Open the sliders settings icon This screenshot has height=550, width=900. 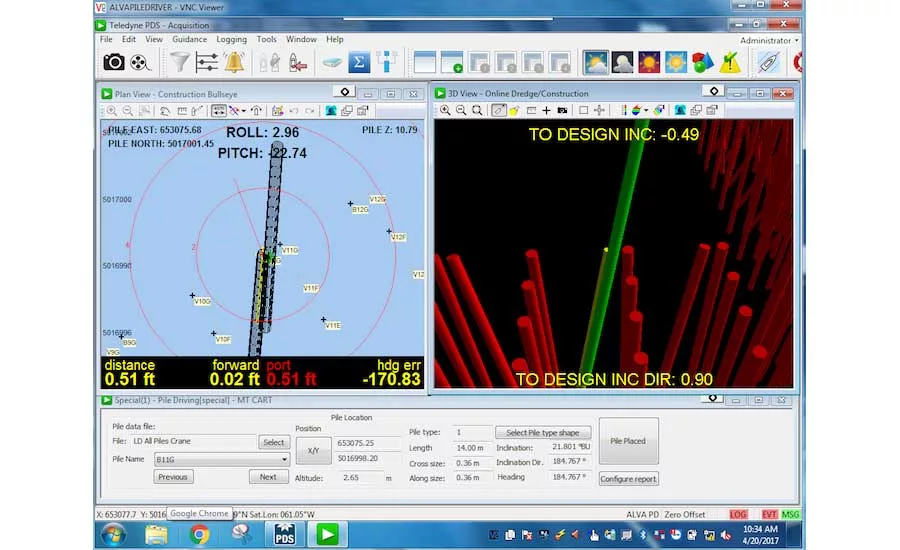[x=206, y=62]
